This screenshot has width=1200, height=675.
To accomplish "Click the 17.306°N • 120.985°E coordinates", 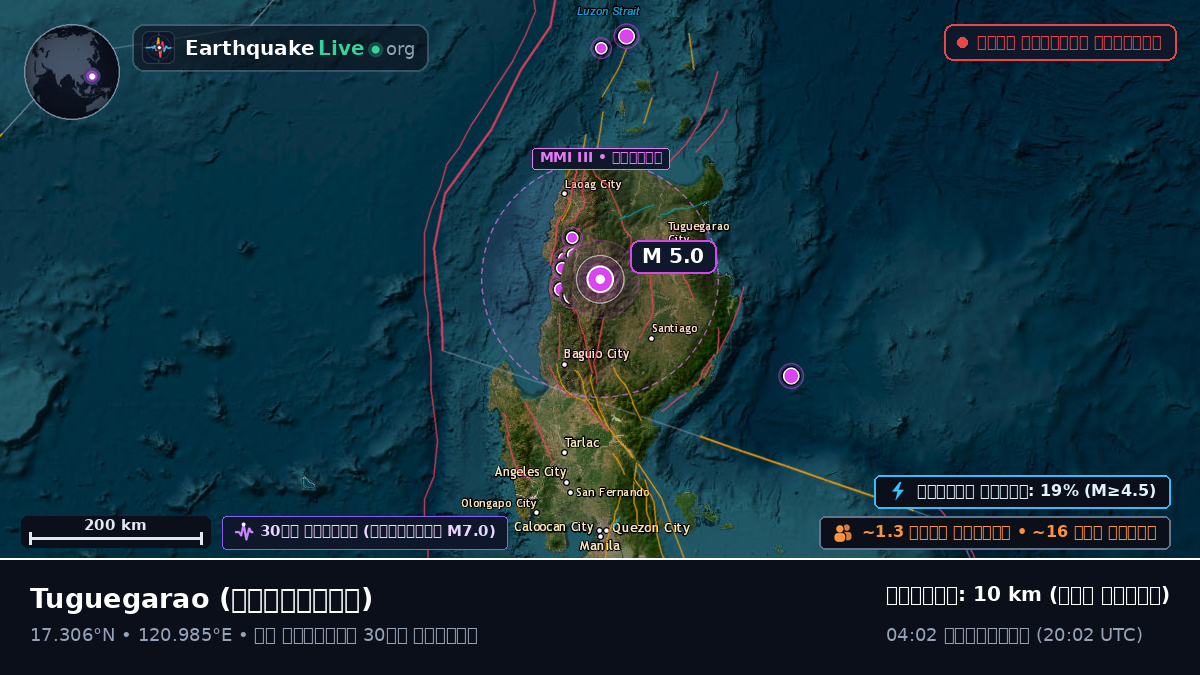I will 131,635.
